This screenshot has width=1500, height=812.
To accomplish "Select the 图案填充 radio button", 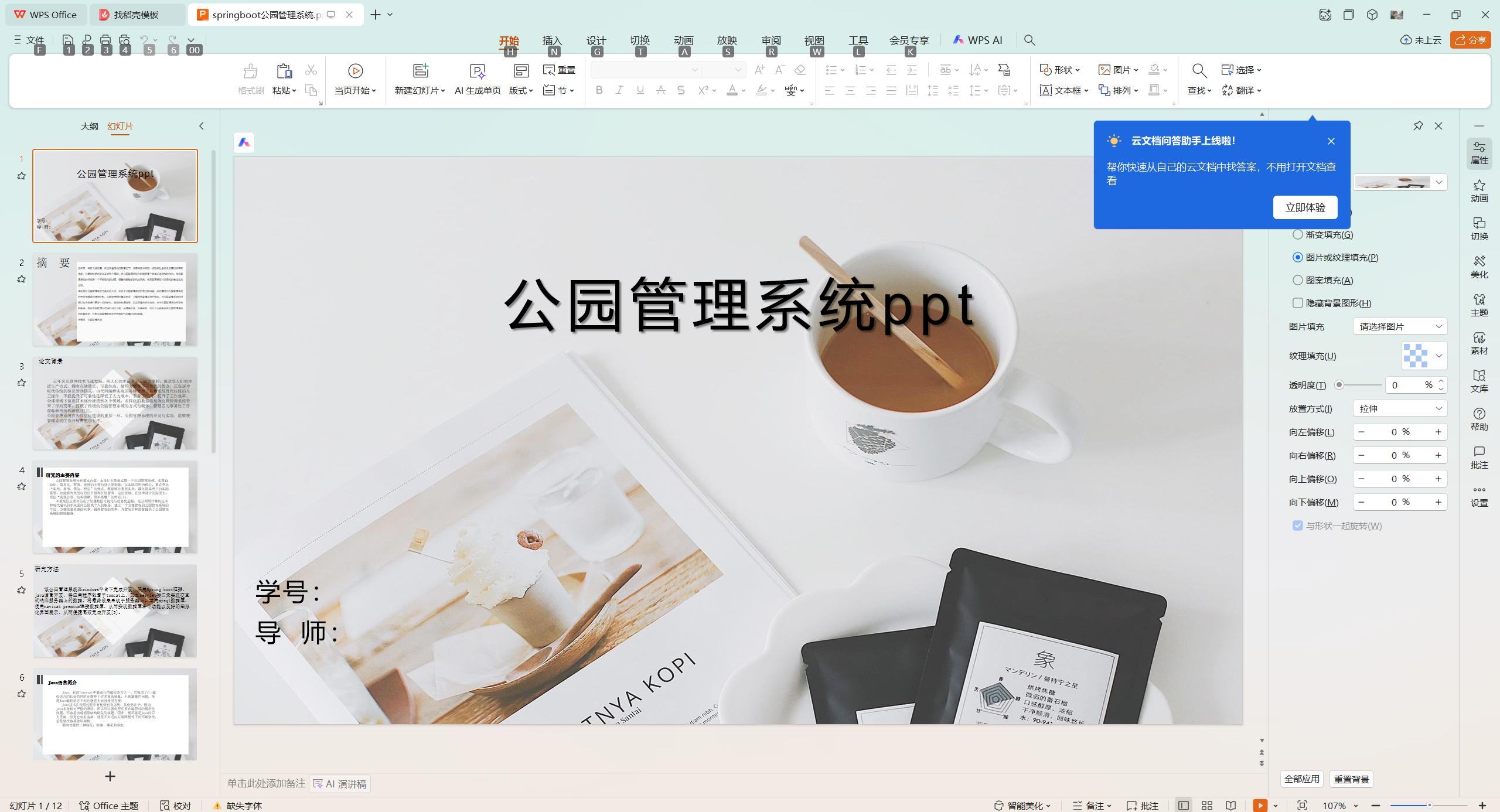I will tap(1297, 280).
